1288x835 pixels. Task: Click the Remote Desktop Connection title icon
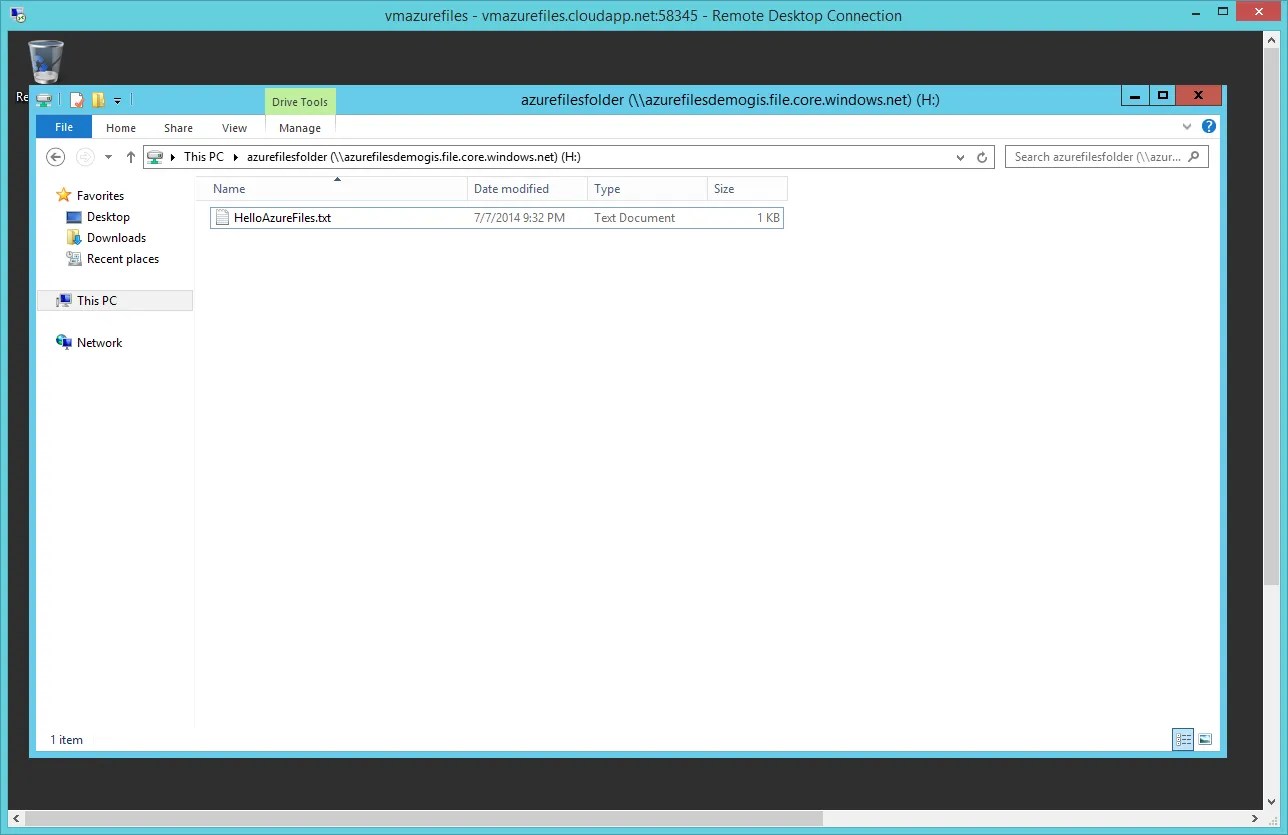[17, 15]
